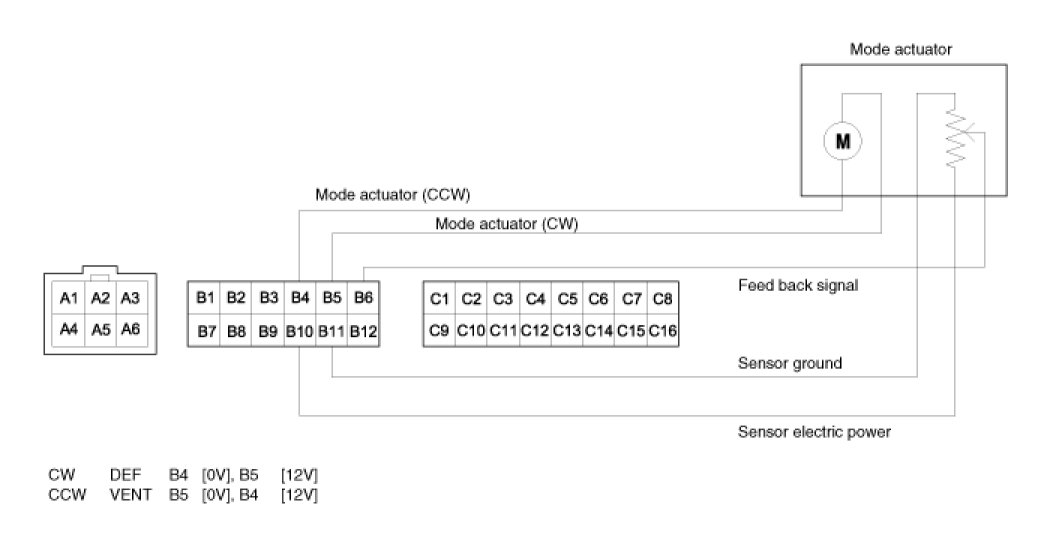Click pin B11 on connector B
This screenshot has height=535, width=1050.
point(332,329)
